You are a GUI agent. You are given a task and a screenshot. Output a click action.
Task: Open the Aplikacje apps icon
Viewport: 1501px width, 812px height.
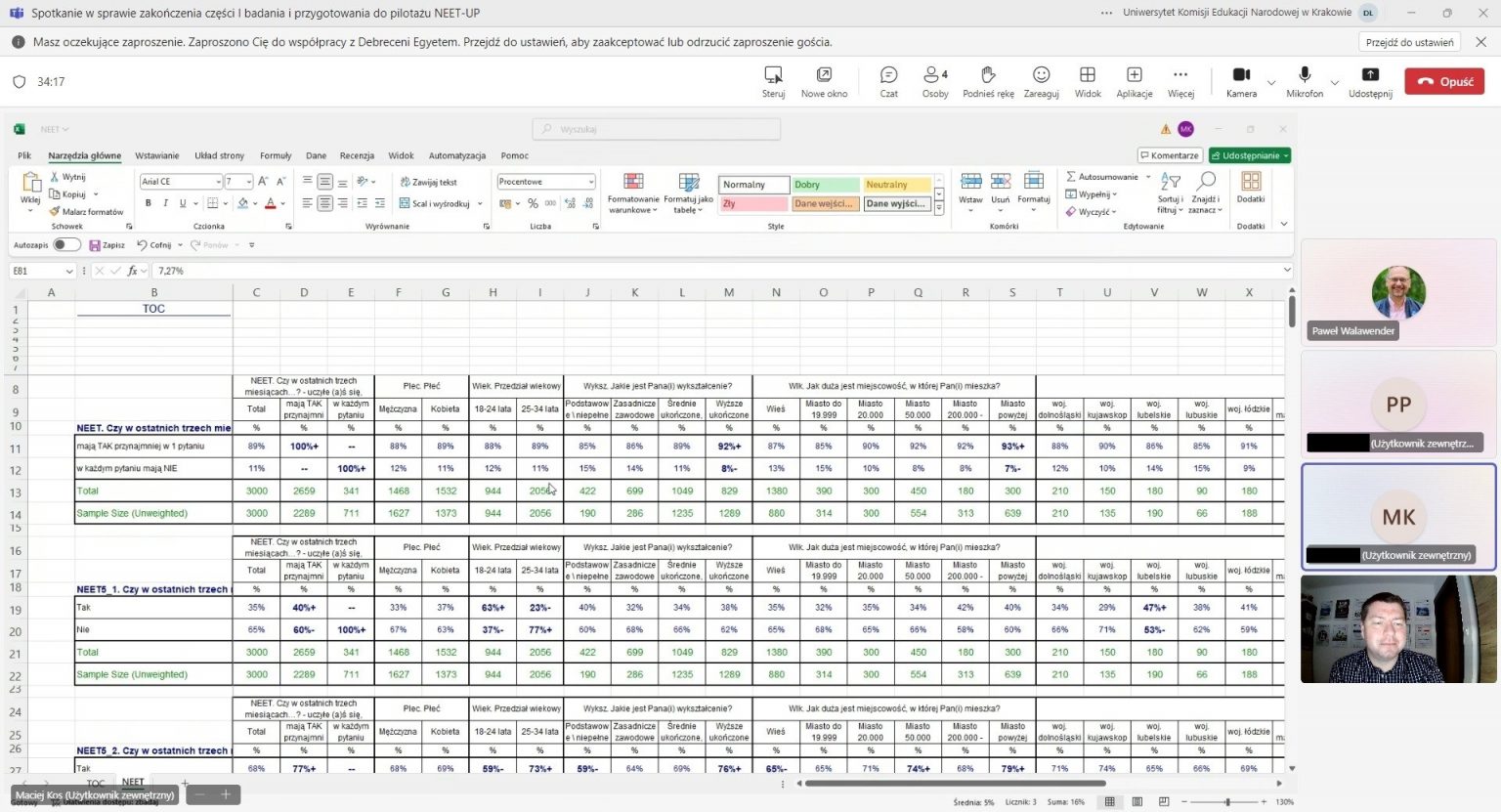pos(1134,76)
